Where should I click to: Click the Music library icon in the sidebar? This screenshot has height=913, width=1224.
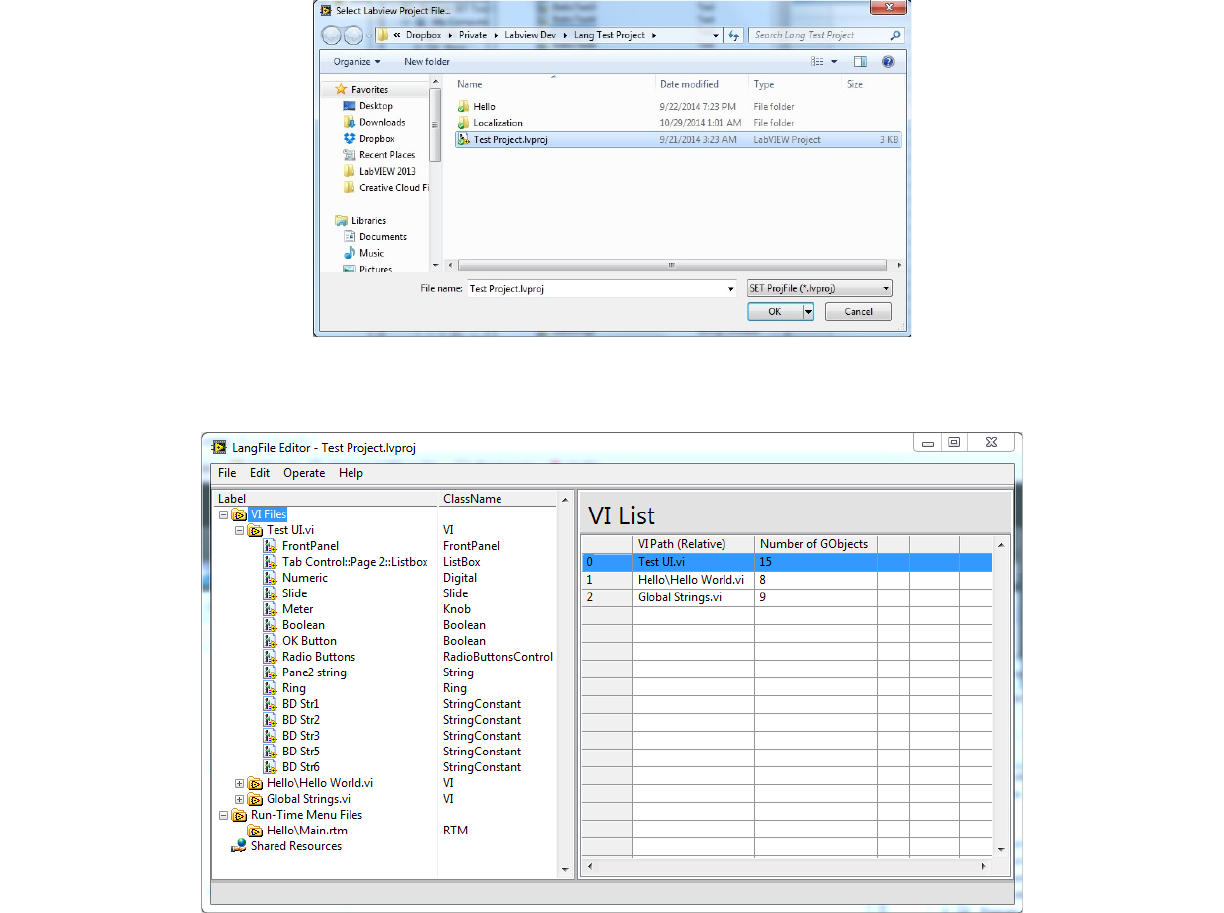pos(349,253)
